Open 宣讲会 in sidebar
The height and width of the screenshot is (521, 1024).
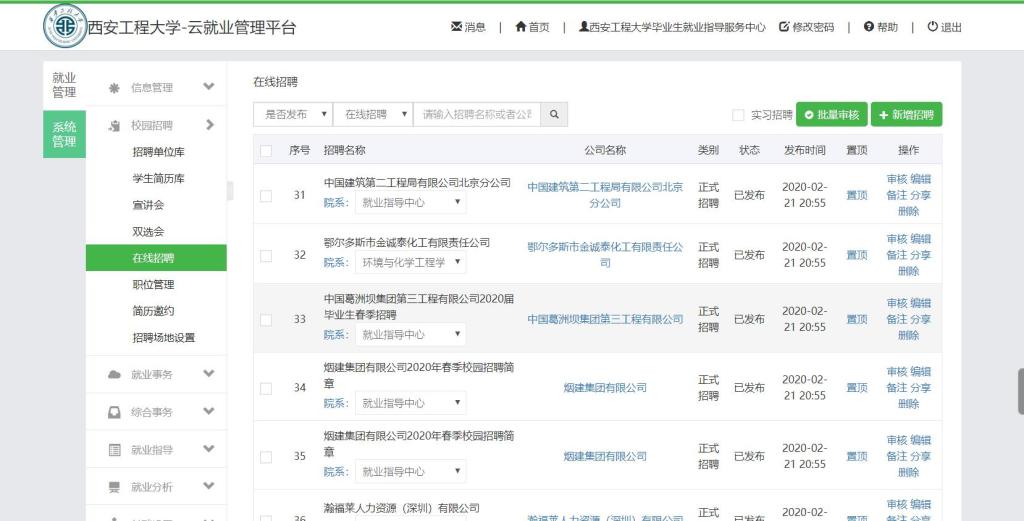coord(148,205)
